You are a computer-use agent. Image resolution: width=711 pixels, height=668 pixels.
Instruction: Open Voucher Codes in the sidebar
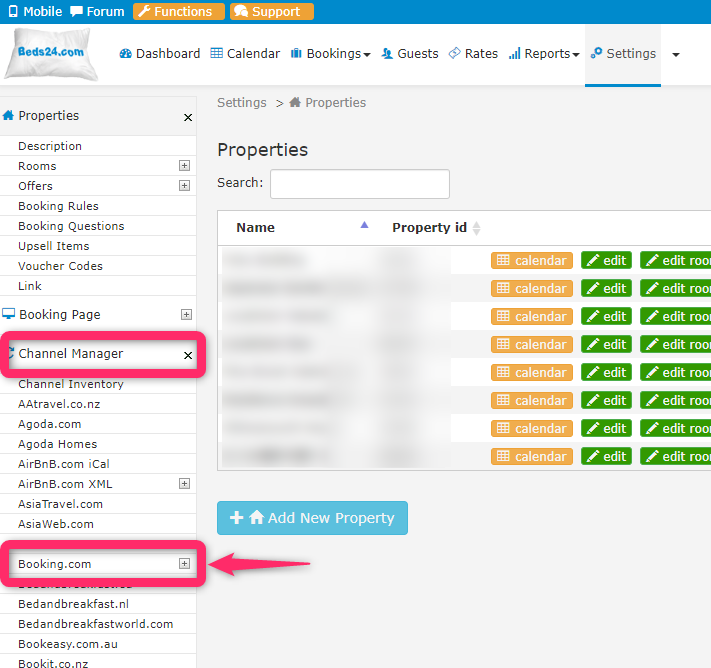60,266
